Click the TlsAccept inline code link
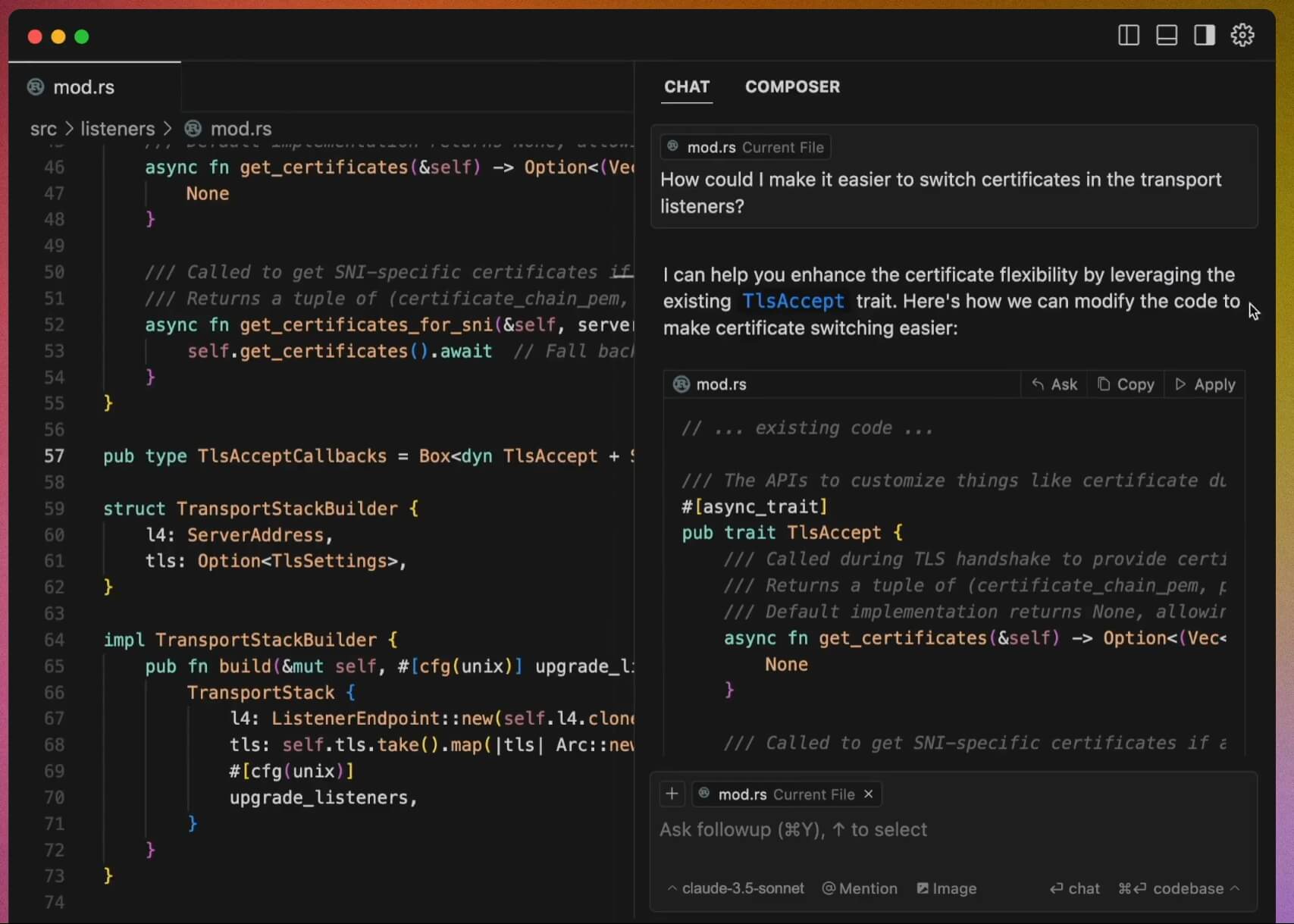The image size is (1294, 924). pos(793,301)
